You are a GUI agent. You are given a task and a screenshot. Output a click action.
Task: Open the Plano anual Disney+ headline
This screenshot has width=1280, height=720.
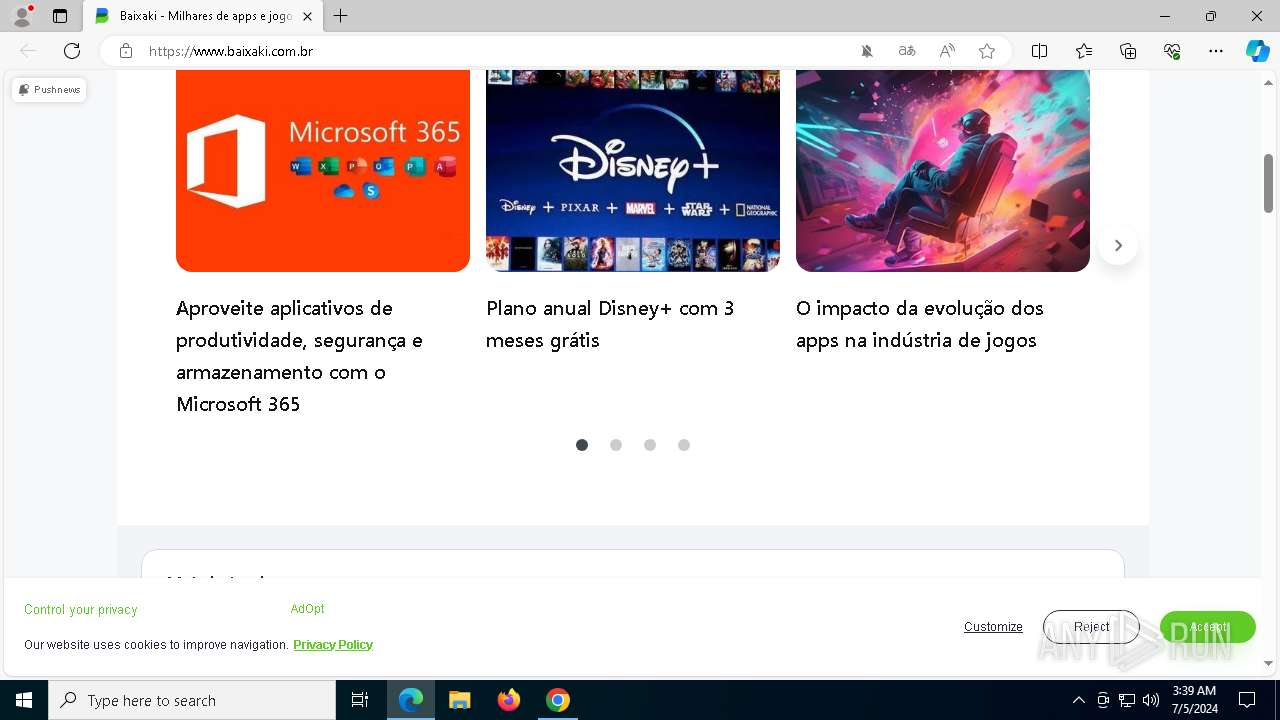(x=610, y=324)
